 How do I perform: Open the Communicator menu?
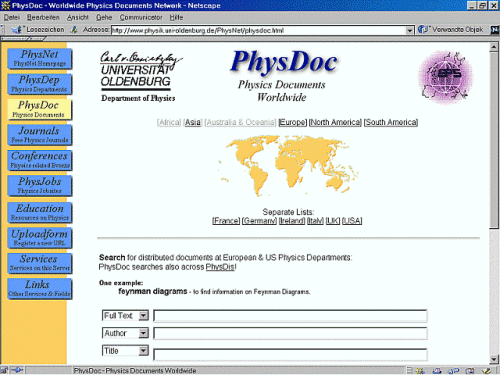tap(141, 17)
